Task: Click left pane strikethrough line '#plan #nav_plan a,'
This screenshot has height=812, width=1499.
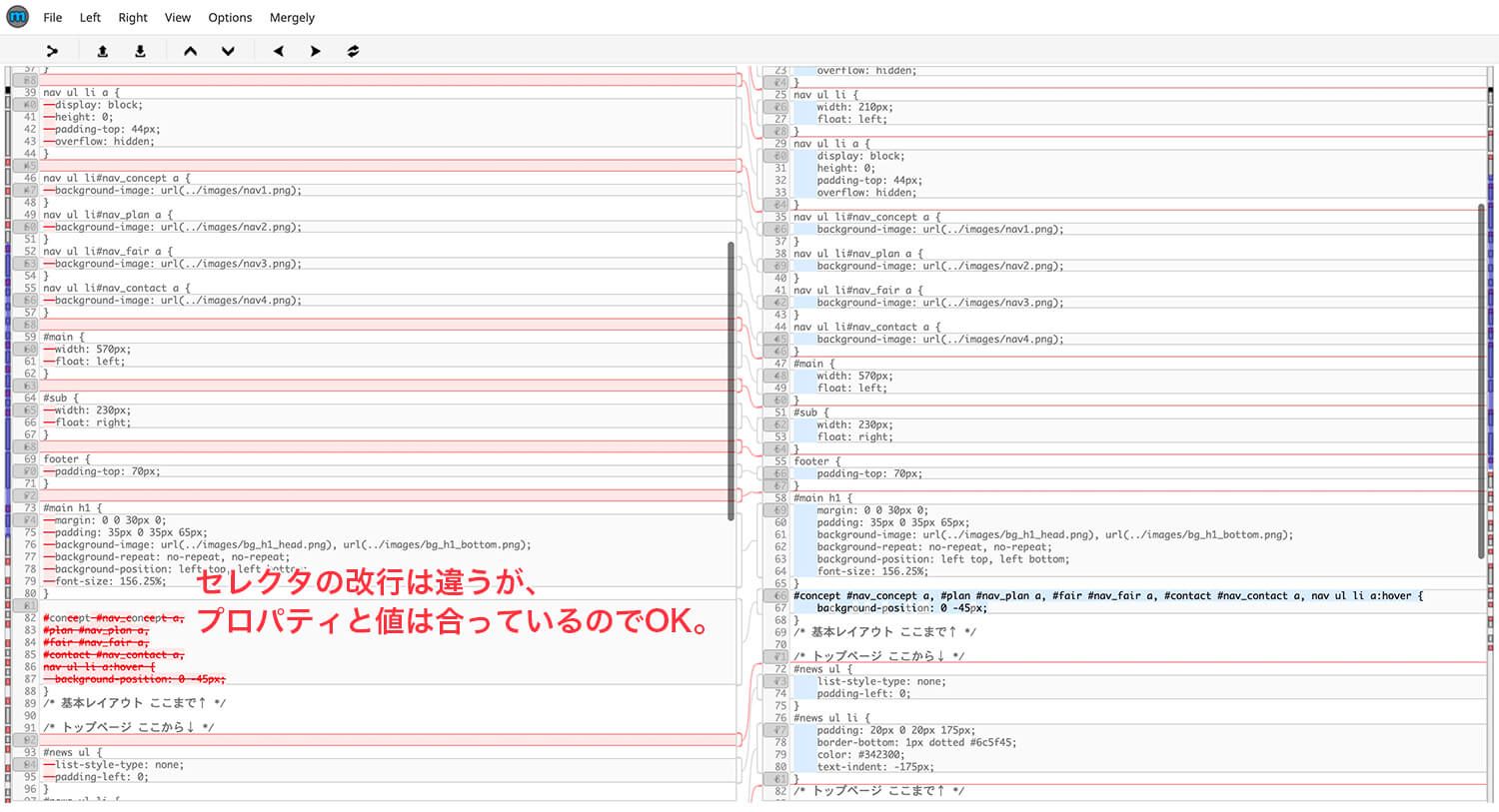Action: [96, 630]
